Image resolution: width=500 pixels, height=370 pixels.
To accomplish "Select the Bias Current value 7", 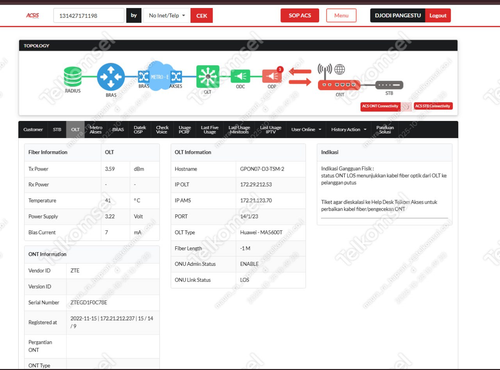I will pyautogui.click(x=106, y=232).
